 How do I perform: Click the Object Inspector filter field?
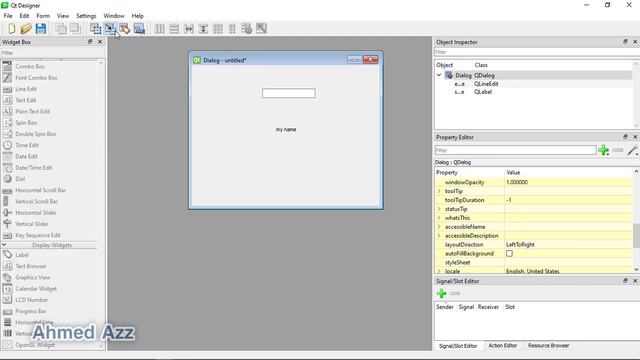coord(536,52)
